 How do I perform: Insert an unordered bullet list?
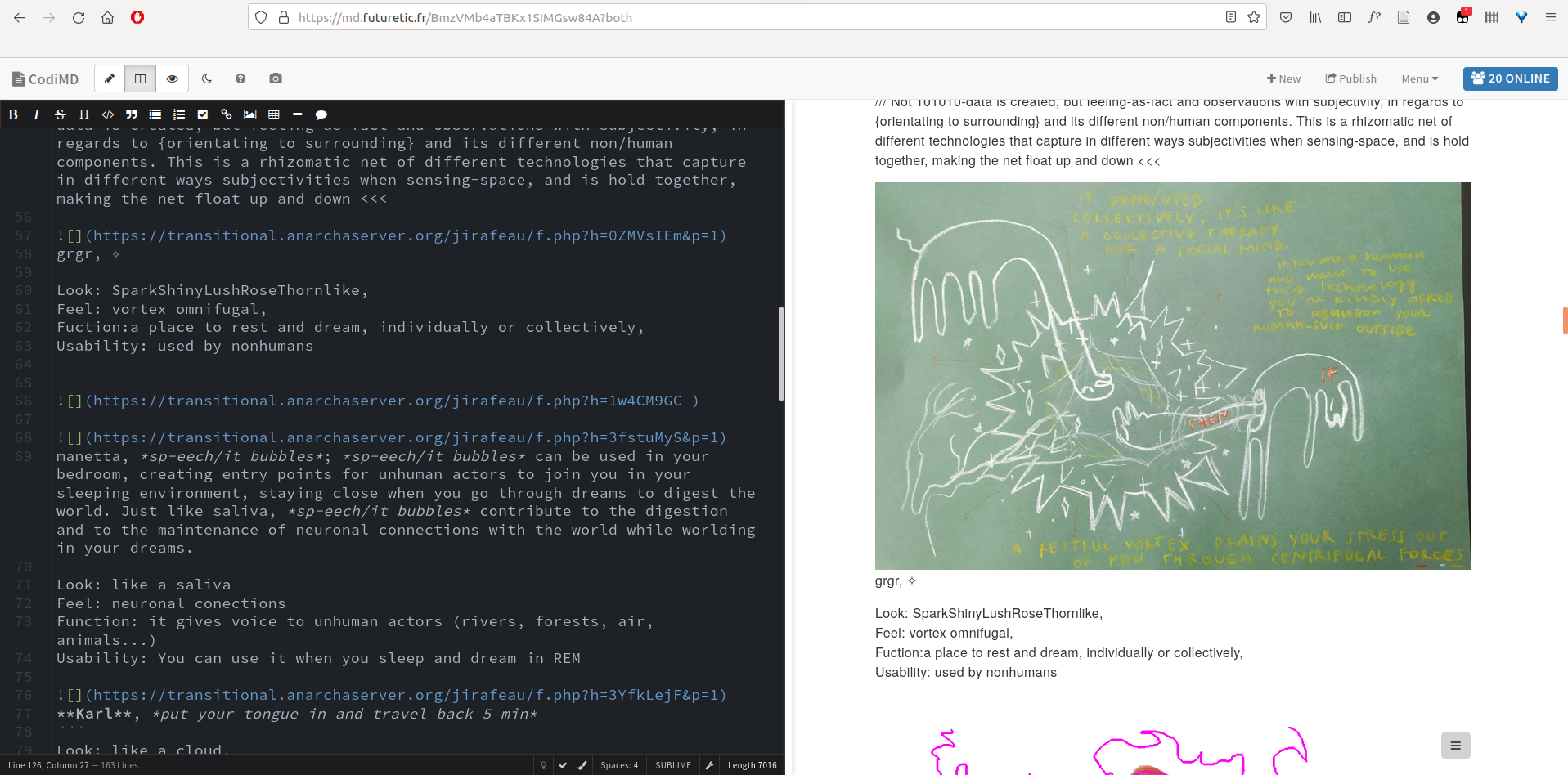[x=155, y=114]
